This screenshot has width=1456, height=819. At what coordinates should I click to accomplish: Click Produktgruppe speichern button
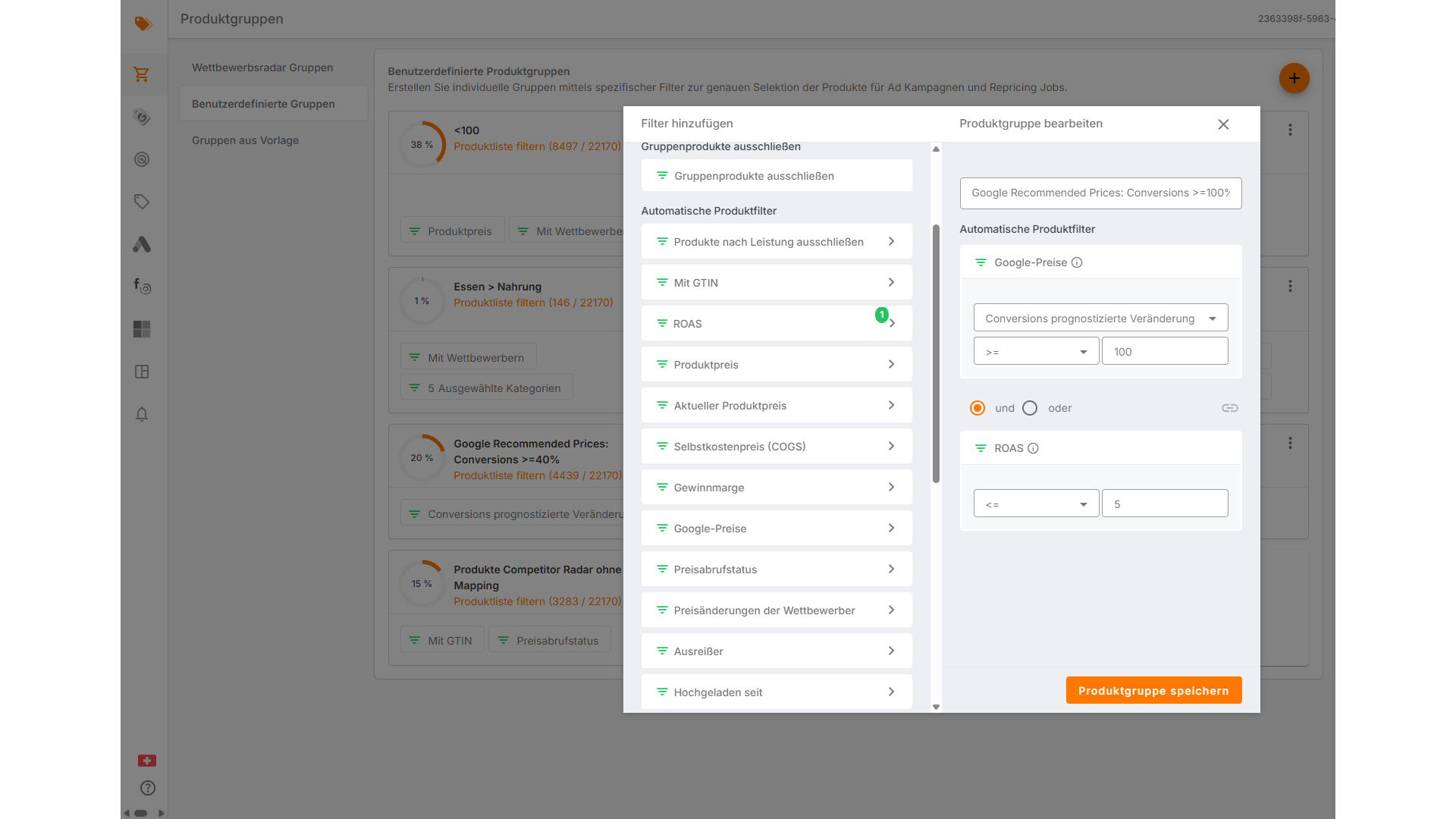coord(1153,690)
